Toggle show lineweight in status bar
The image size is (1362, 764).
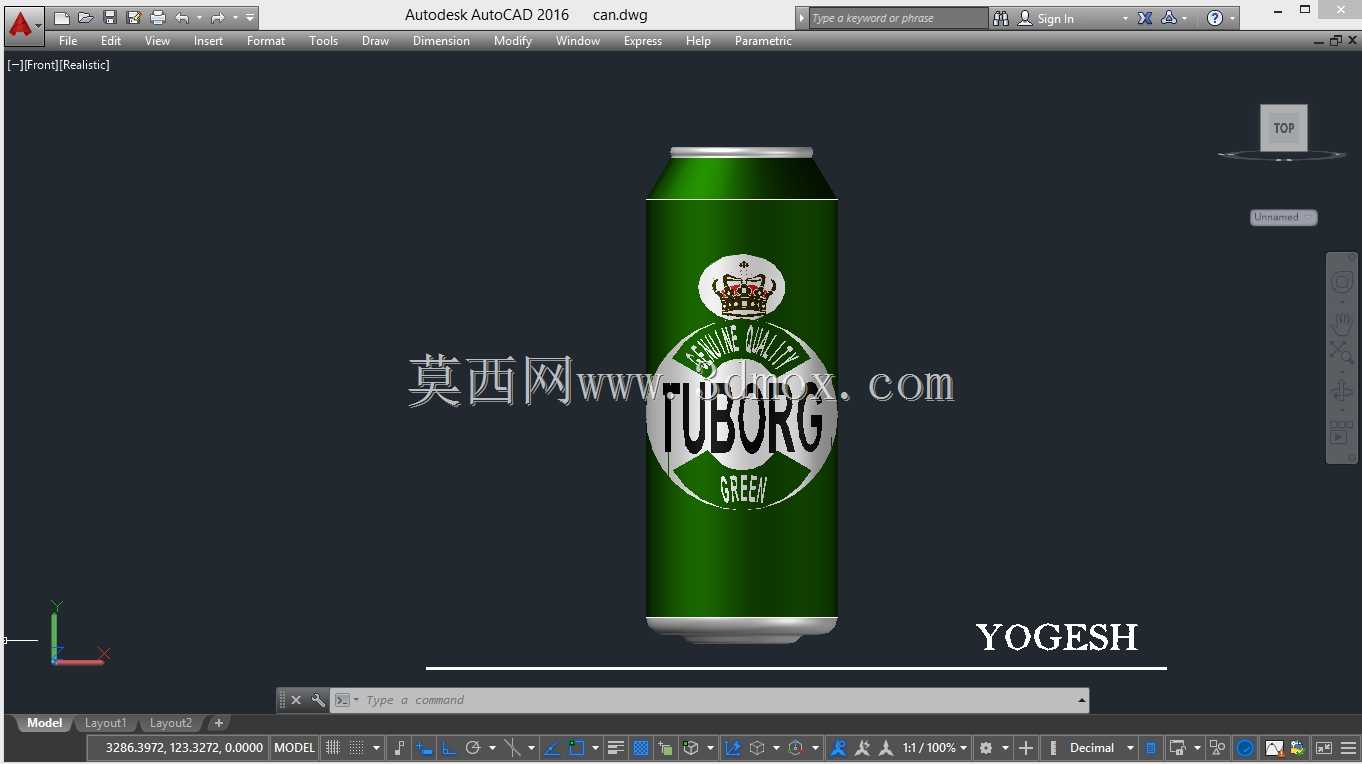click(x=616, y=747)
